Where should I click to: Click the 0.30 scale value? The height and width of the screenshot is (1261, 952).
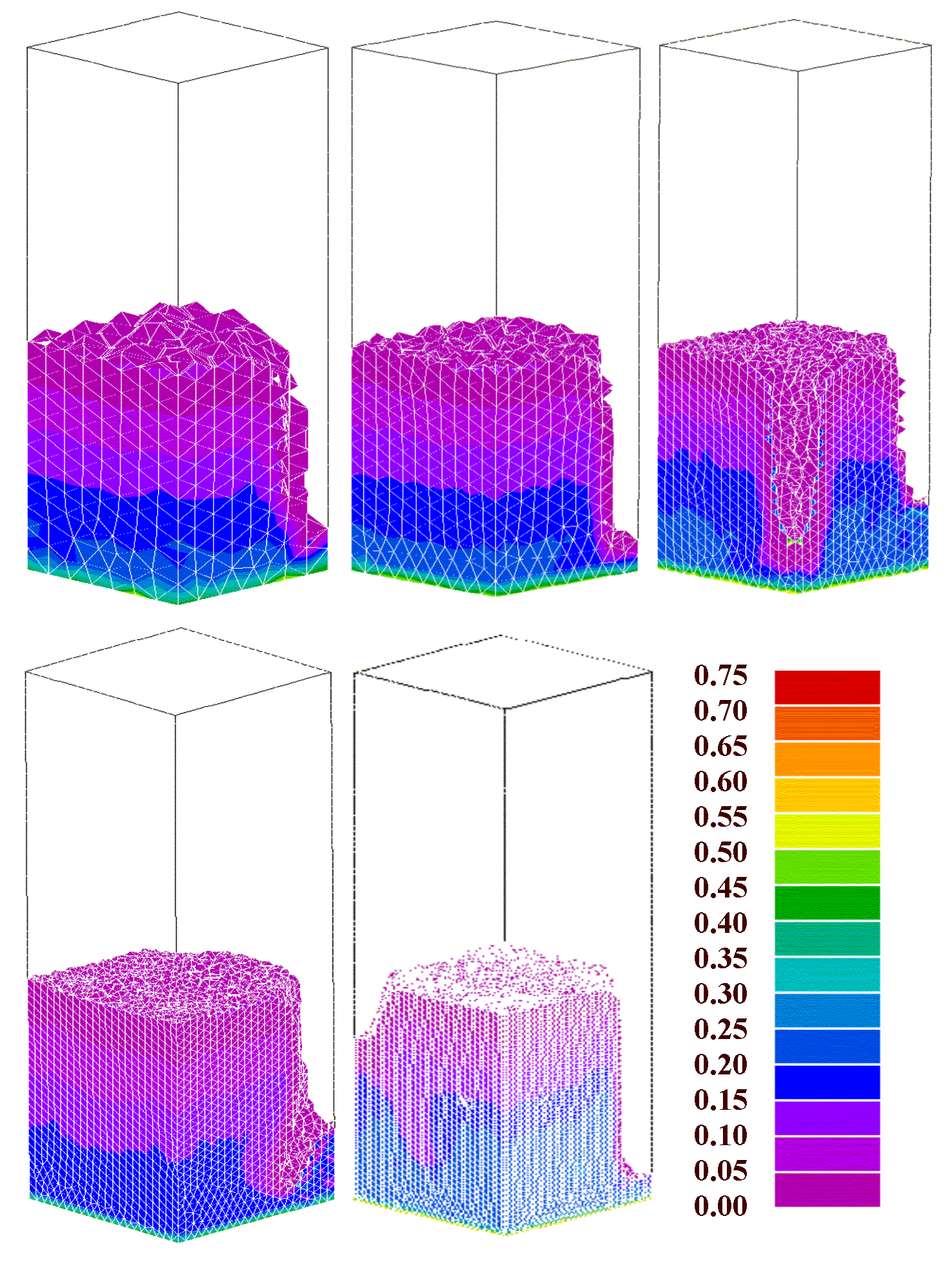coord(720,994)
